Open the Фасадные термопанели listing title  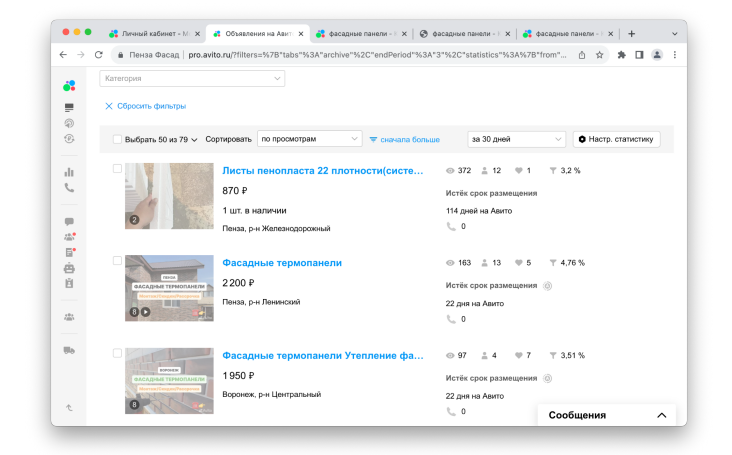[x=282, y=263]
